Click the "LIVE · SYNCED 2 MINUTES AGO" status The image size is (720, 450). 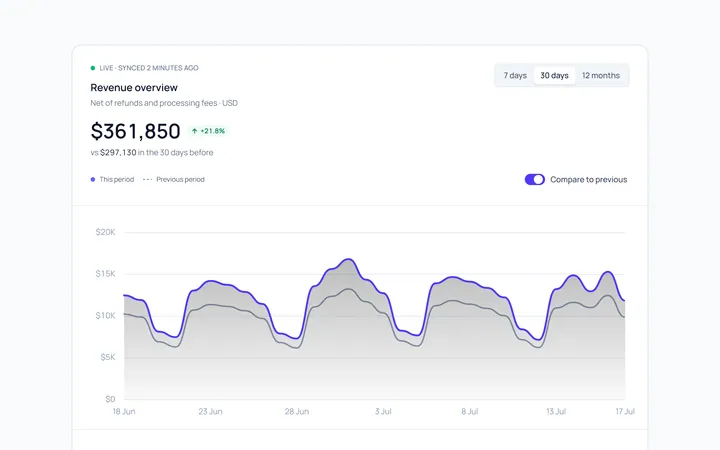tap(149, 68)
